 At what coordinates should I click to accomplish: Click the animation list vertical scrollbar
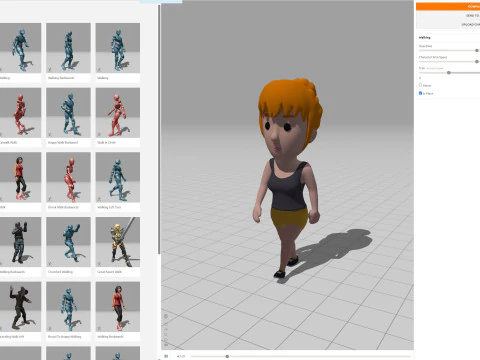click(x=159, y=130)
